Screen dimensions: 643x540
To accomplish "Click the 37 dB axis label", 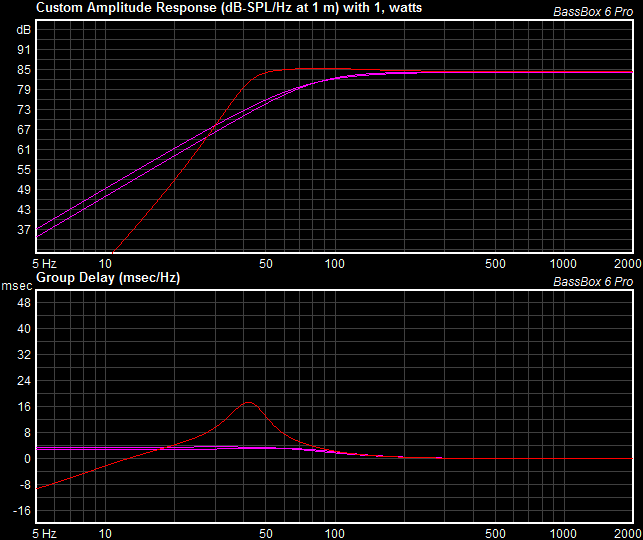I will (24, 230).
